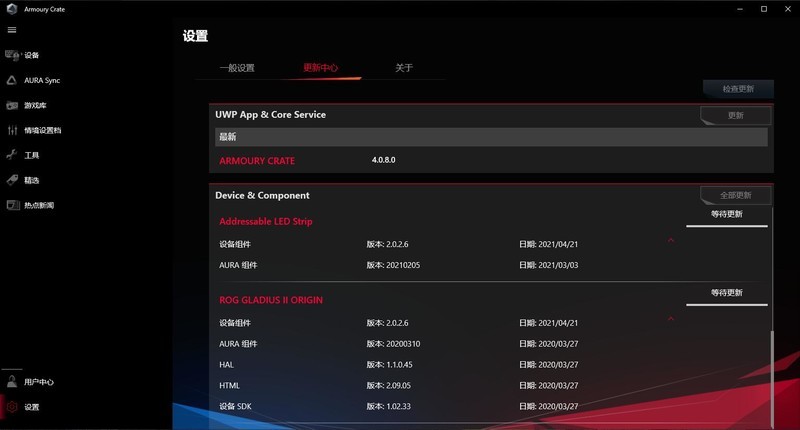Open Hot News (热点新闻) icon
Image resolution: width=800 pixels, height=430 pixels.
point(13,205)
